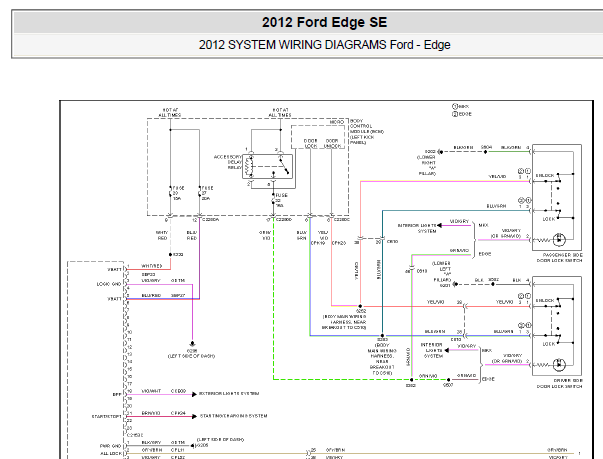Click the upper "INTERIOR LIGHTS SYSTEM" label
This screenshot has width=603, height=459.
click(x=417, y=228)
